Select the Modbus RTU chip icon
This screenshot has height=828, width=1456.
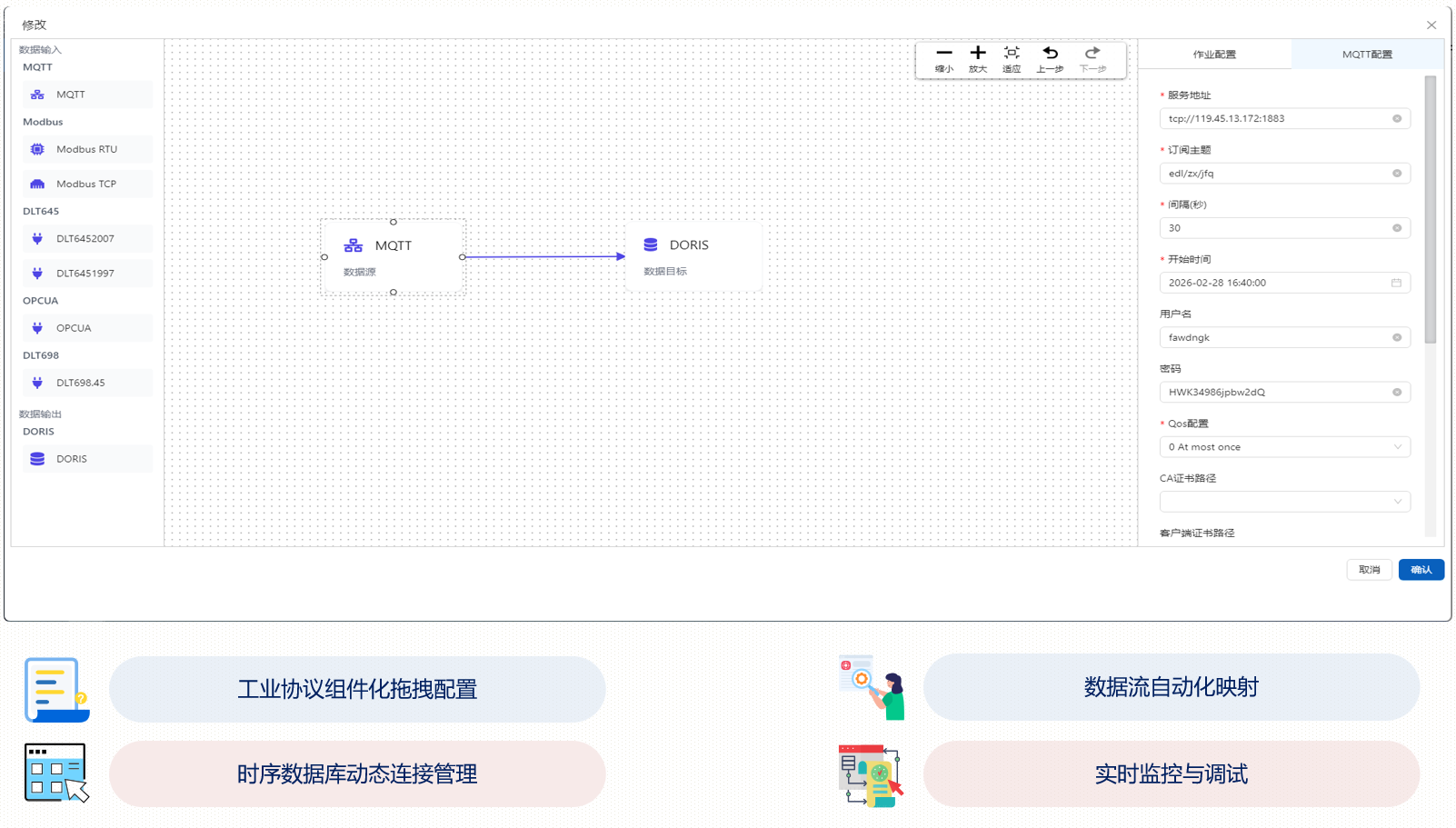pyautogui.click(x=37, y=149)
